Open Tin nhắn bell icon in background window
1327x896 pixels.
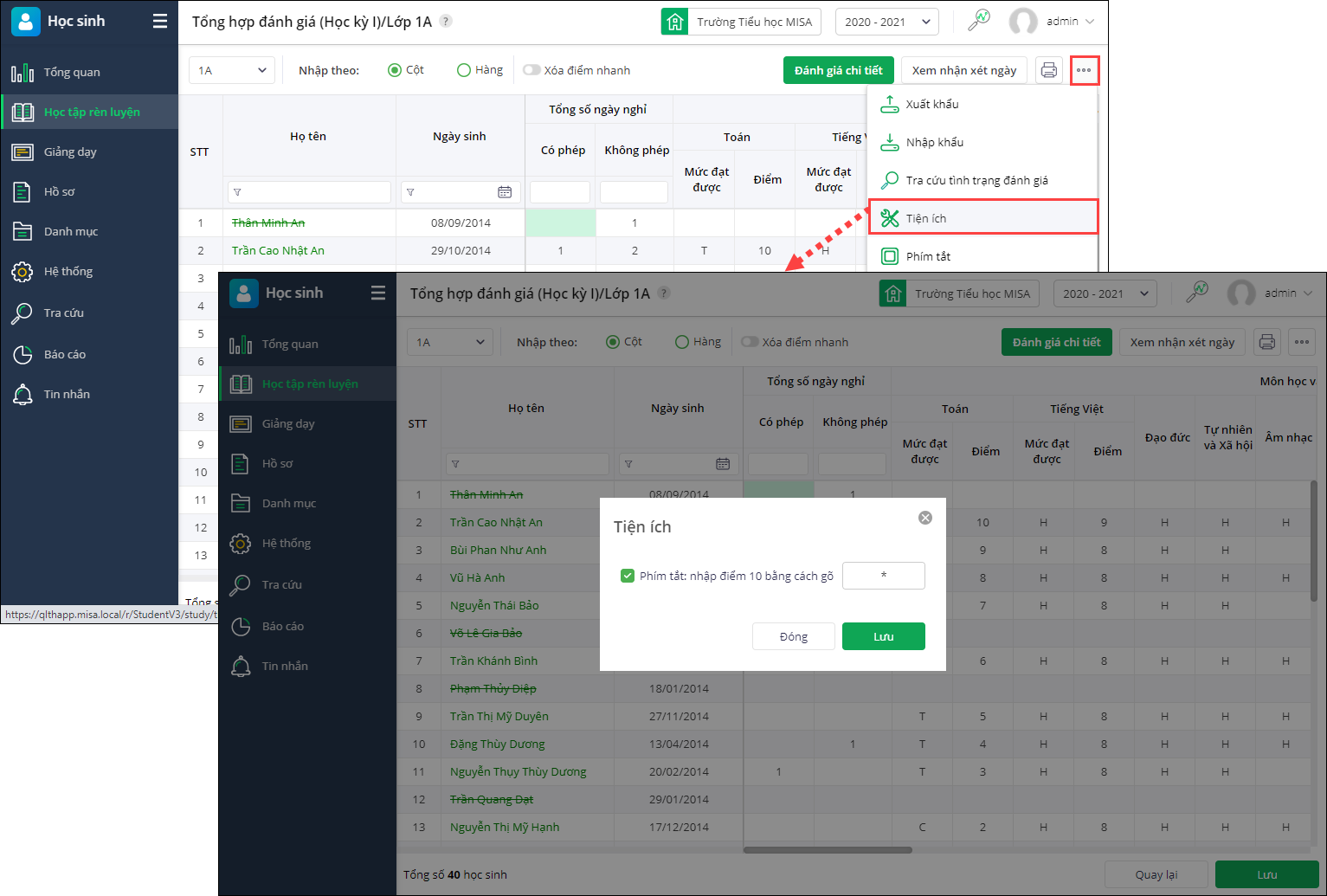click(23, 395)
